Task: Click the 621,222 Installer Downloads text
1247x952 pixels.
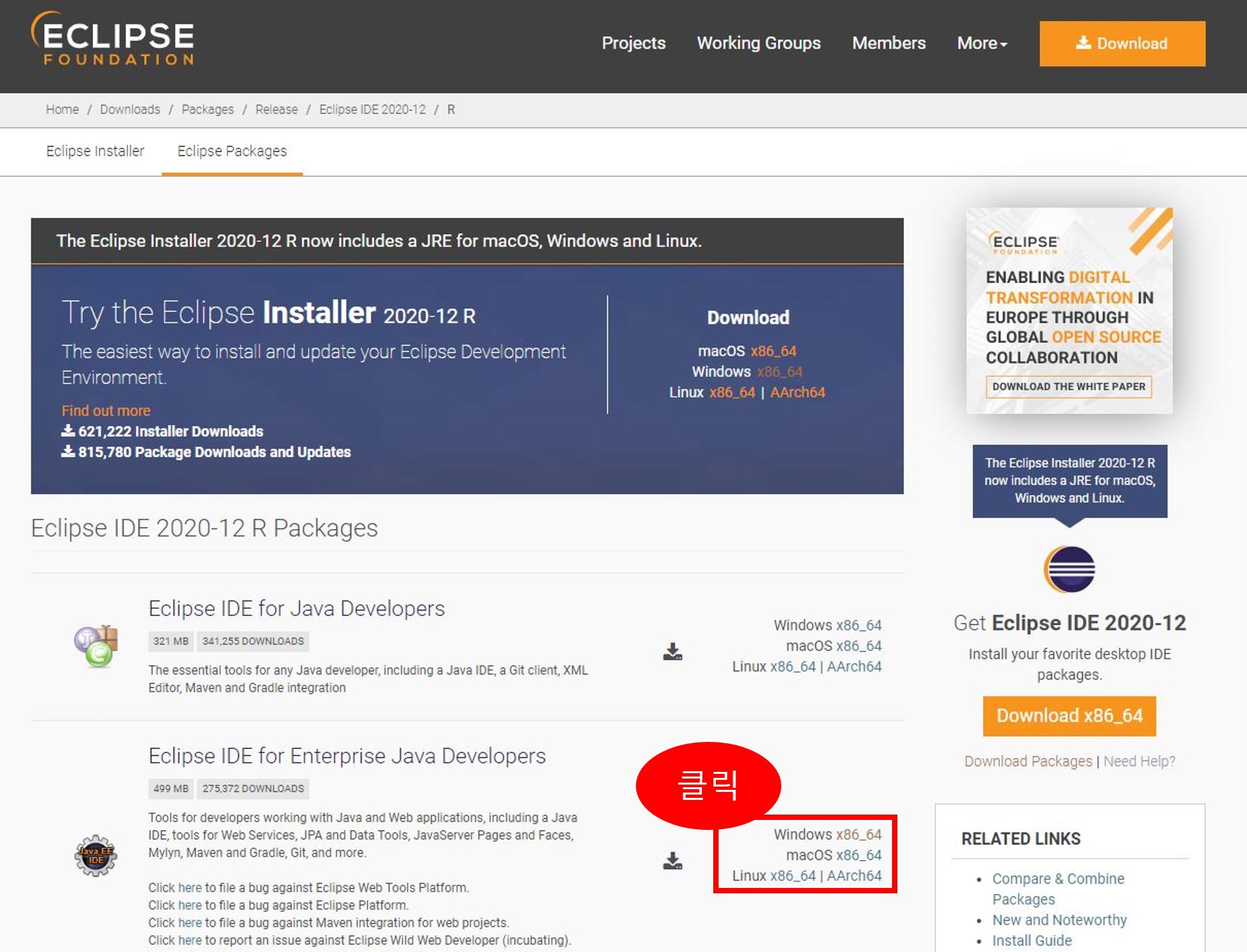Action: click(162, 432)
